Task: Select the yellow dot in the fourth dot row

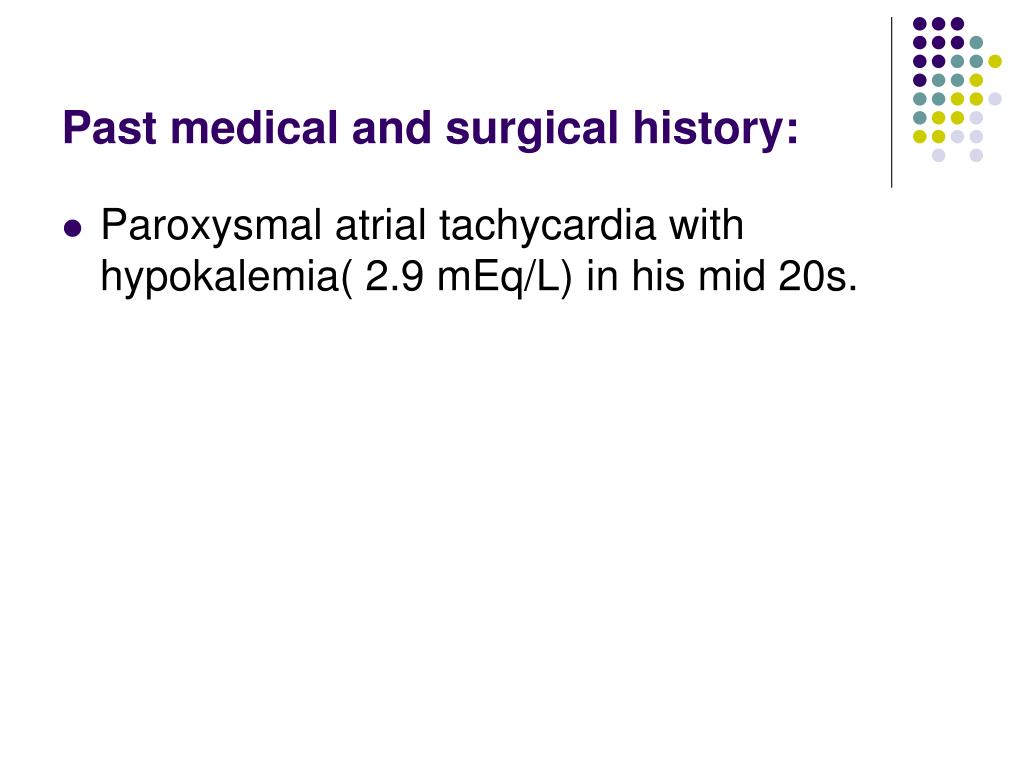Action: [x=976, y=80]
